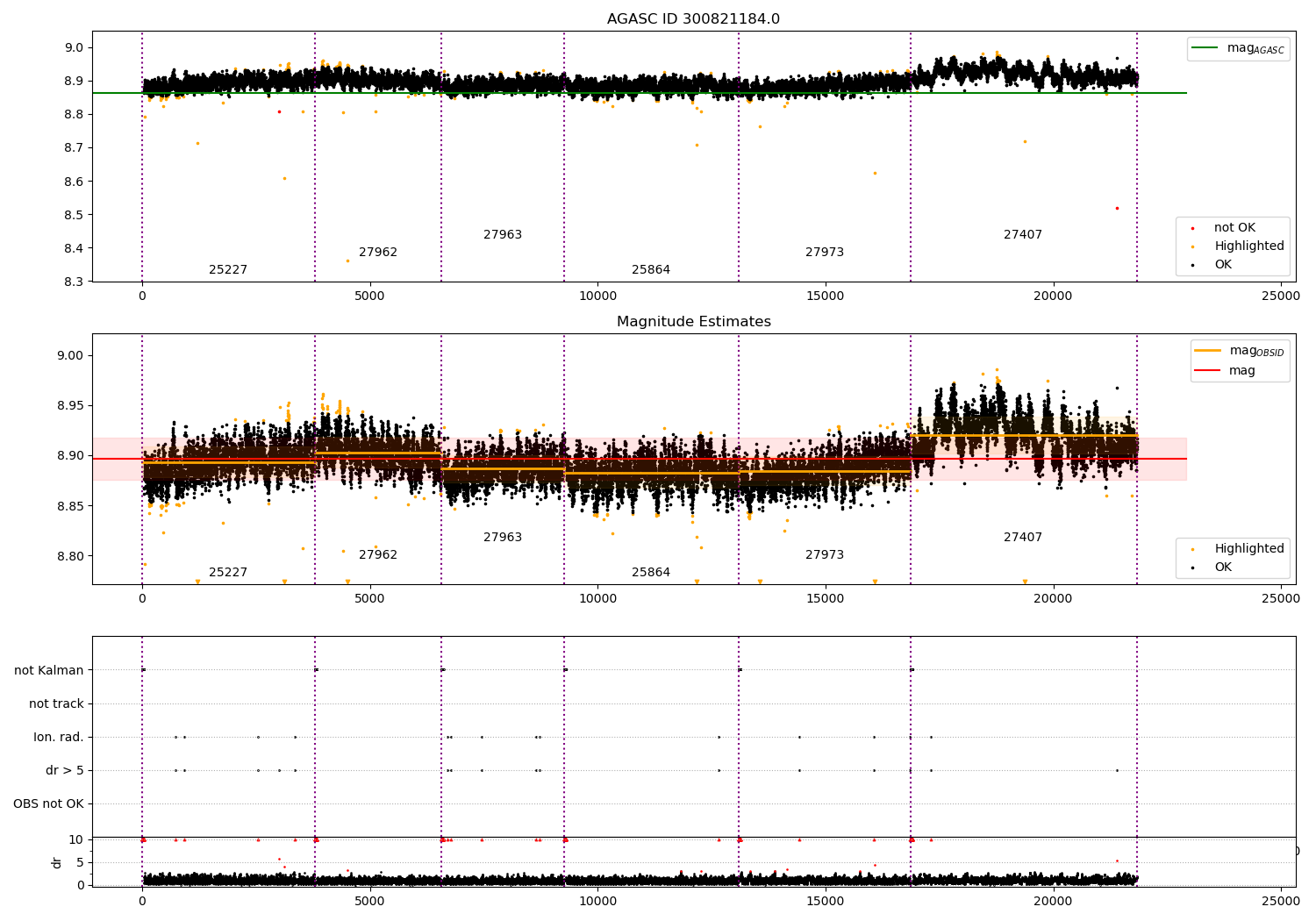Click 'Highlighted' legend entry in the top plot
This screenshot has height=921, width=1316.
click(x=1249, y=246)
